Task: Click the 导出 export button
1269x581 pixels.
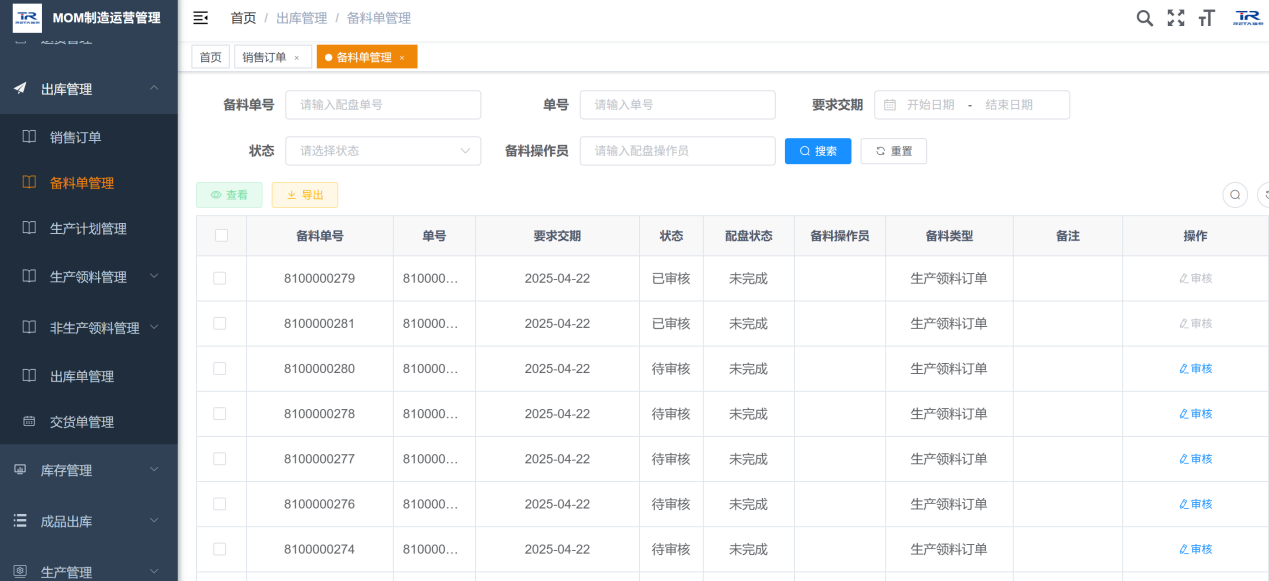Action: click(305, 195)
